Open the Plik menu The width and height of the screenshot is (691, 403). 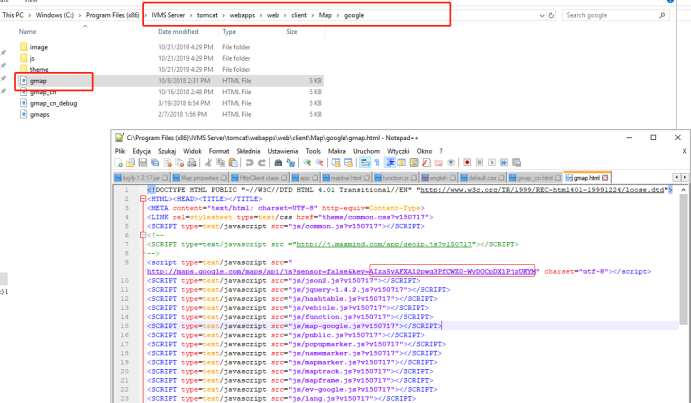tap(120, 151)
